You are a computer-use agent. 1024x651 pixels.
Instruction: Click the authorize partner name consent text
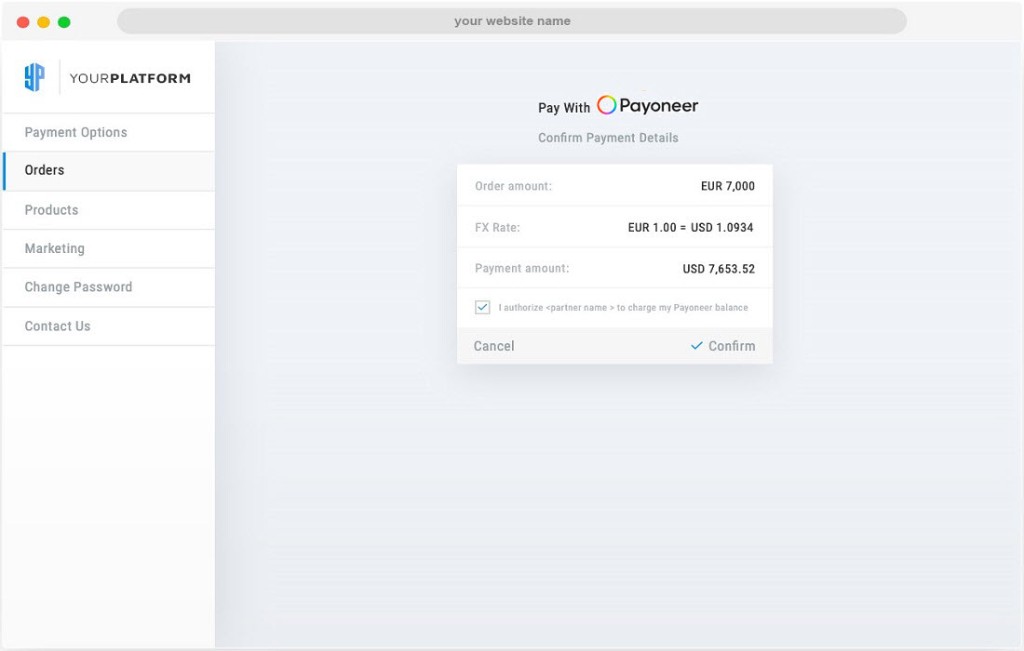(623, 308)
